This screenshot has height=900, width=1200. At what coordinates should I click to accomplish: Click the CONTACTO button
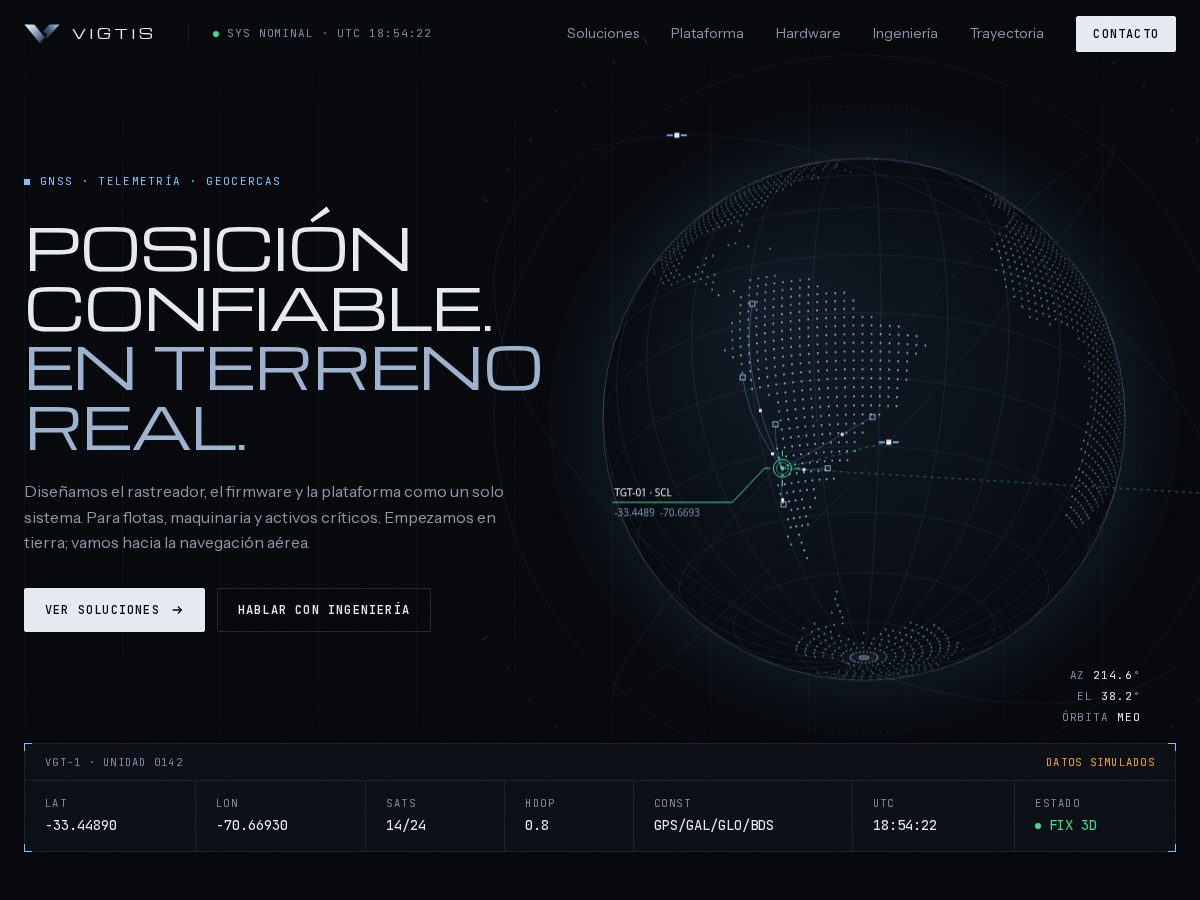[1126, 34]
